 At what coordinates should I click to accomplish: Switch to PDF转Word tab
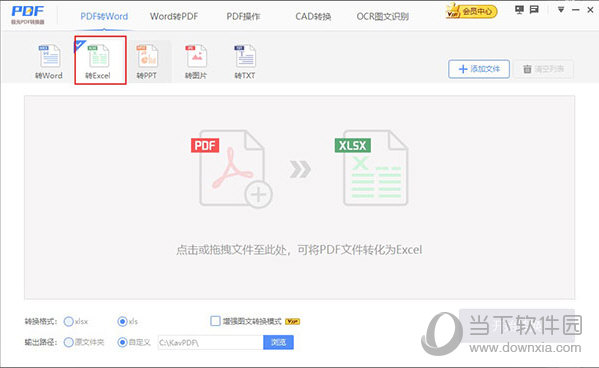coord(104,16)
